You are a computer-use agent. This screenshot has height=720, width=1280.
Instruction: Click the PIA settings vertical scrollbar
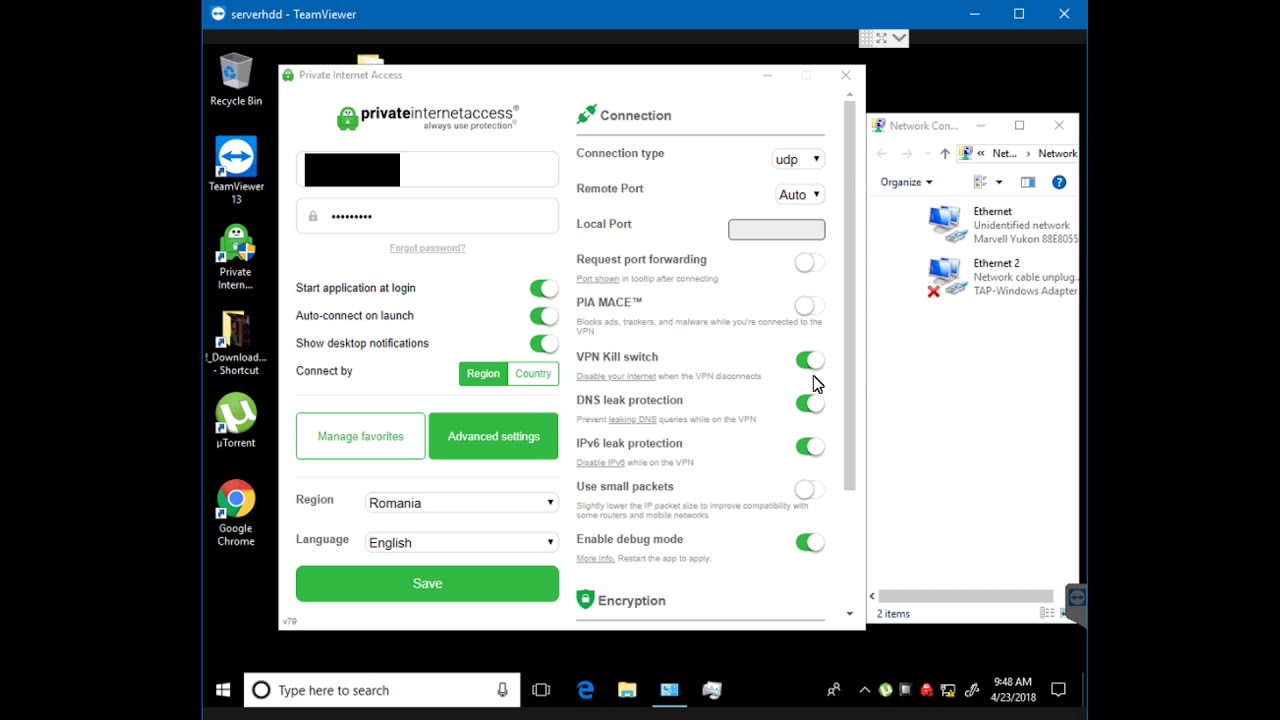849,295
